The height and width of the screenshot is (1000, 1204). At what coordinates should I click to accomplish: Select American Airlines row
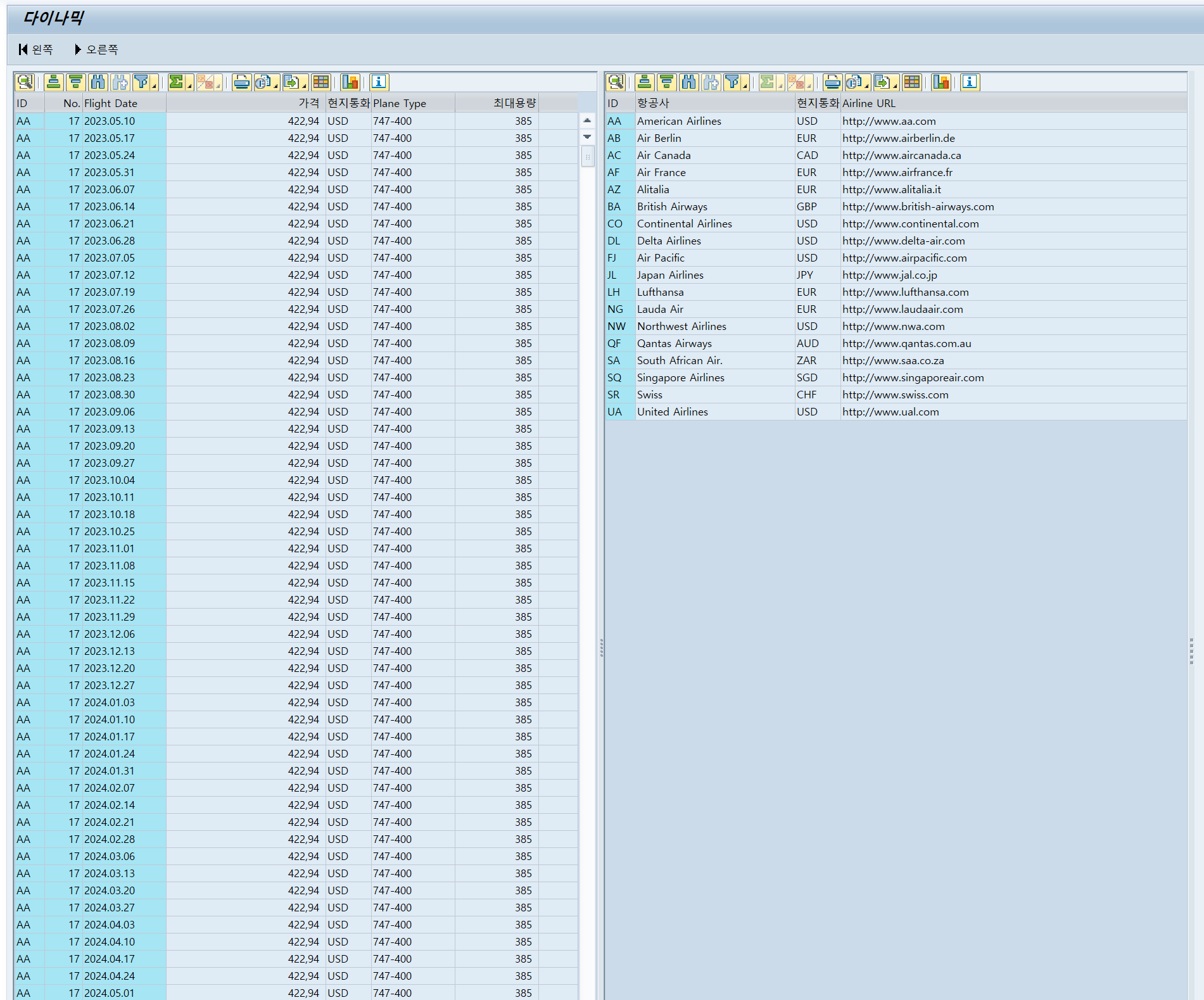[896, 121]
